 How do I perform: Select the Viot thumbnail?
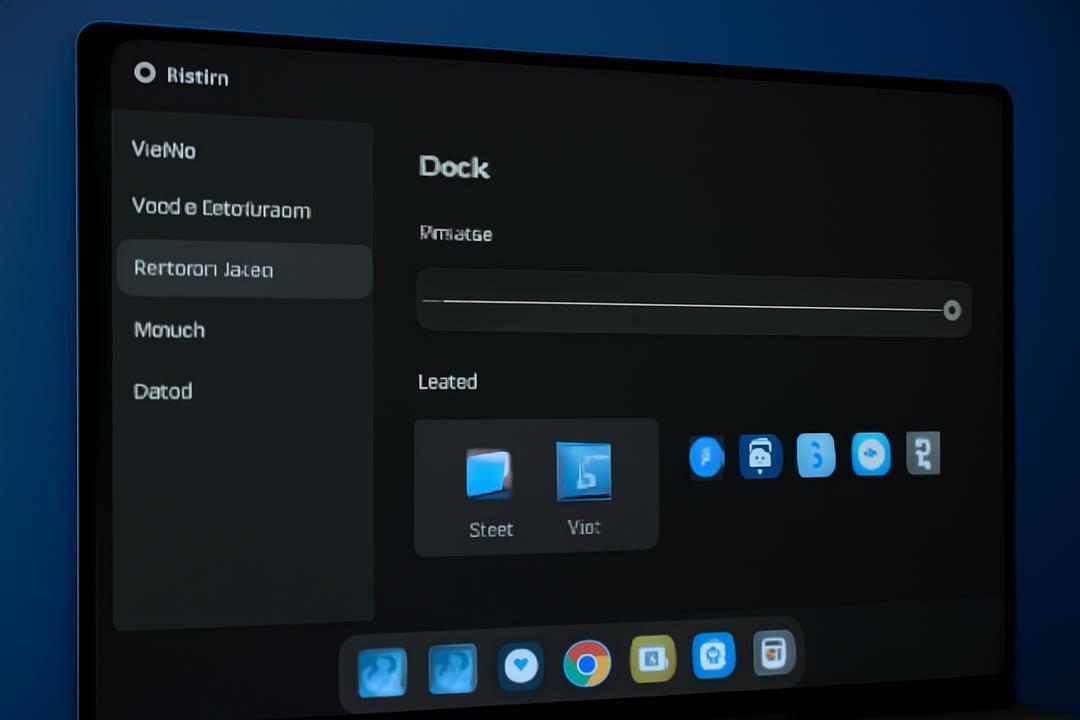(x=583, y=472)
